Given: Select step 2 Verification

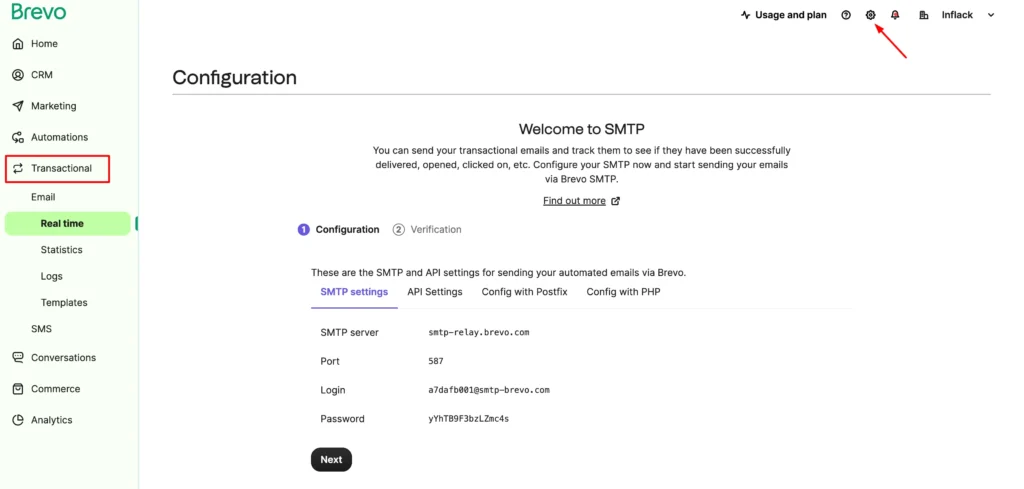Looking at the screenshot, I should (x=427, y=230).
